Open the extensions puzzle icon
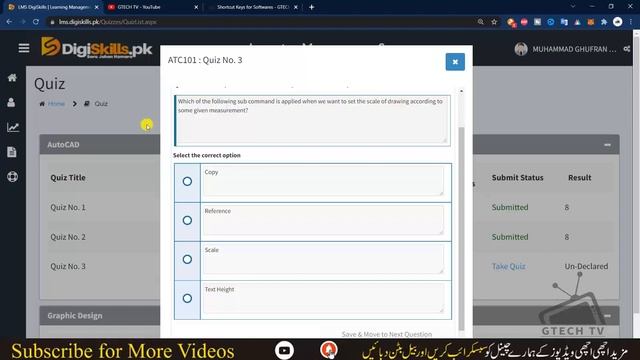The height and width of the screenshot is (360, 640). [x=604, y=22]
